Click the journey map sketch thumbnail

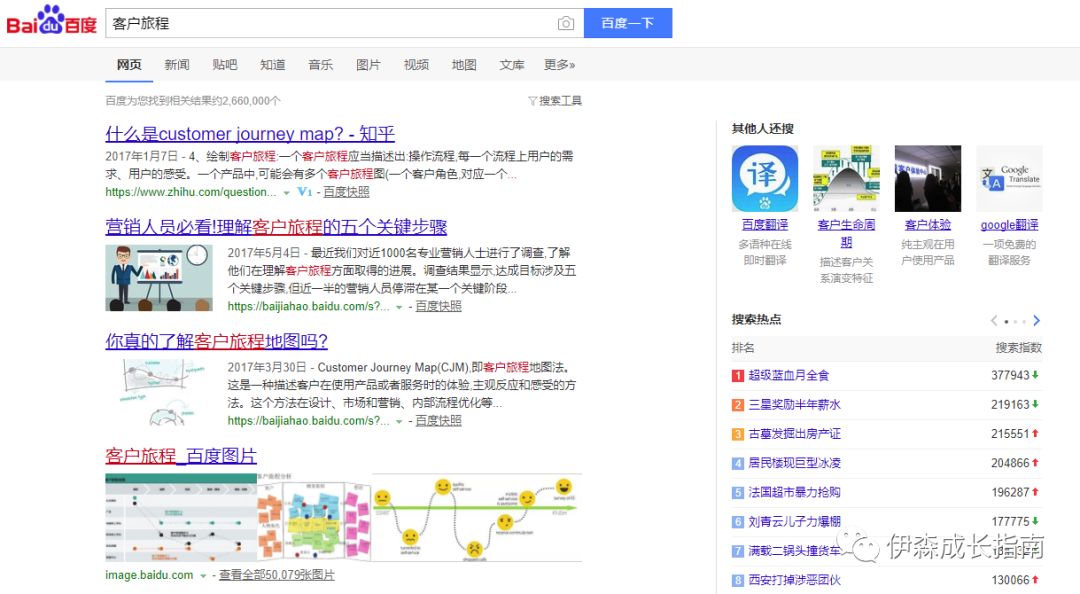(x=159, y=392)
